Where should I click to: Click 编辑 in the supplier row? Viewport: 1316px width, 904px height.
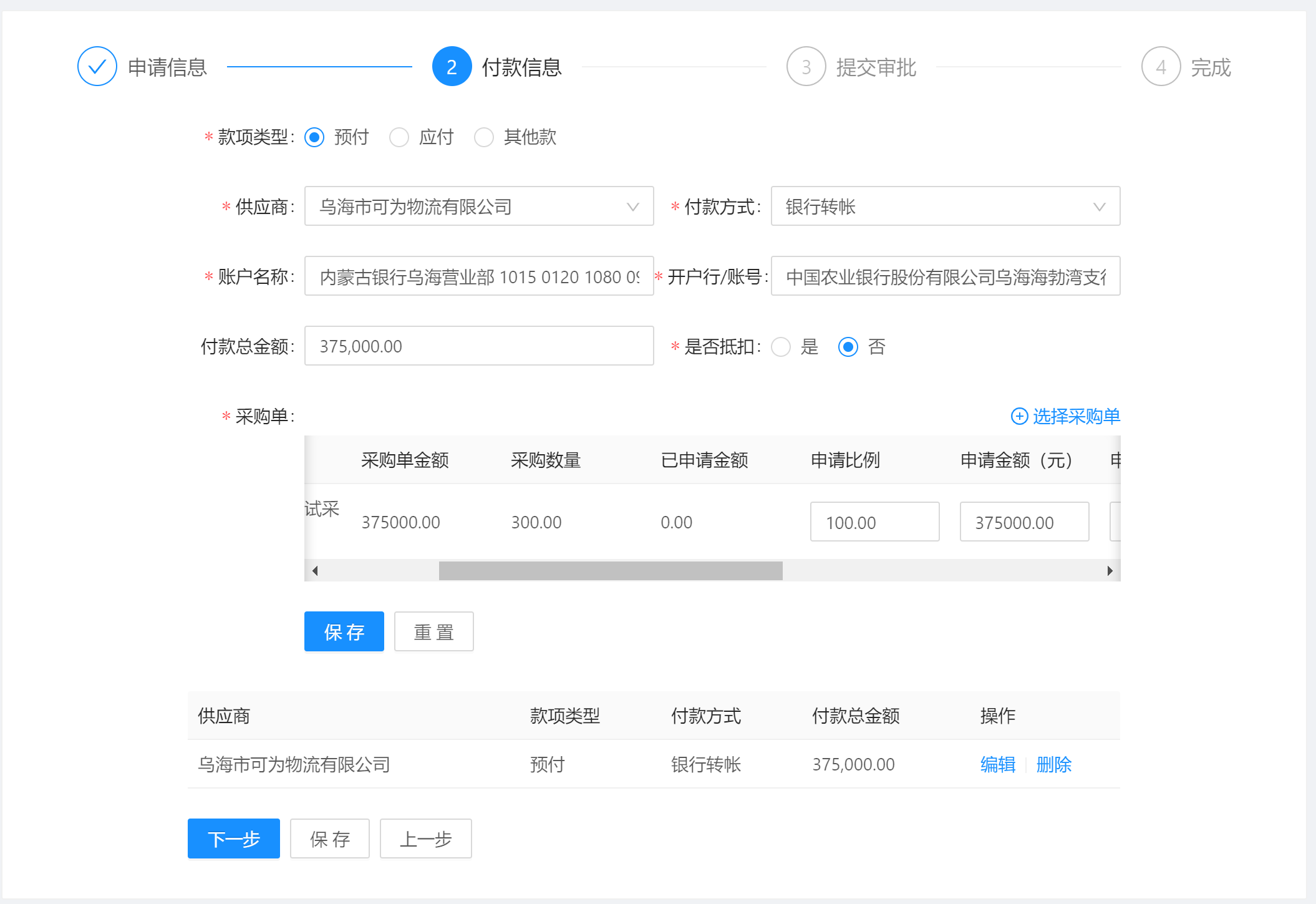click(997, 764)
